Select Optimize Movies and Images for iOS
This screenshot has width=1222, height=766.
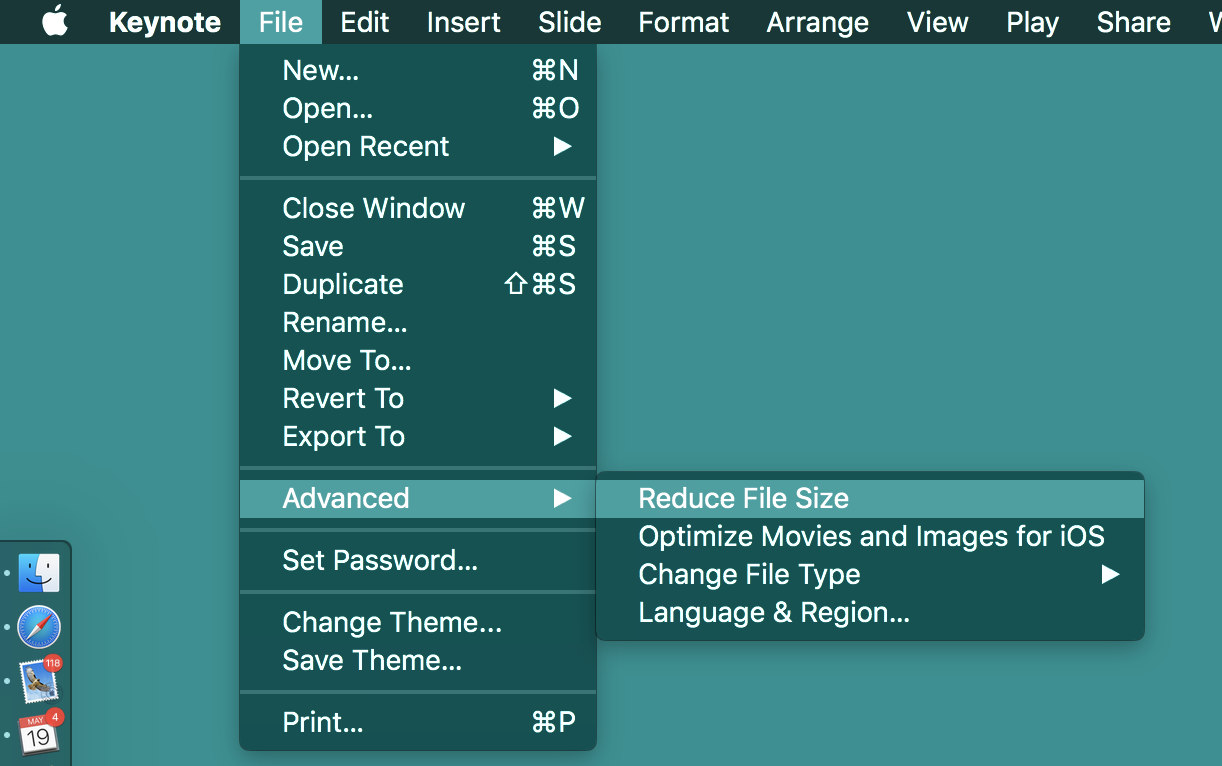(870, 536)
